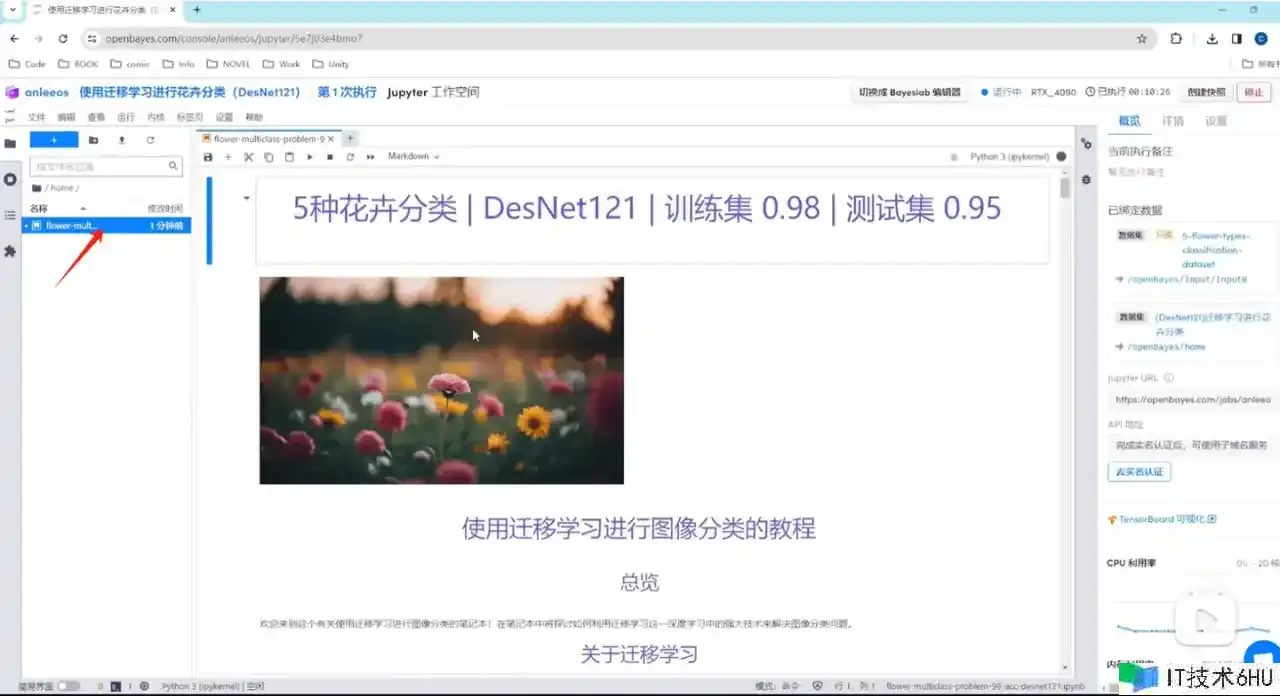Open the 内核 menu
This screenshot has width=1280, height=696.
[x=156, y=117]
